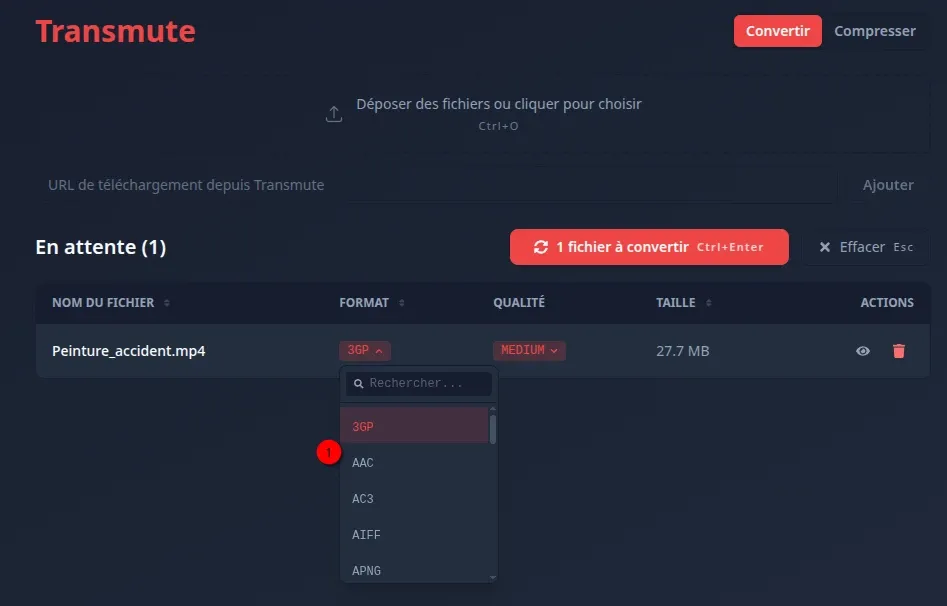Click the format list scroll-down arrow
Viewport: 947px width, 606px height.
pyautogui.click(x=493, y=578)
